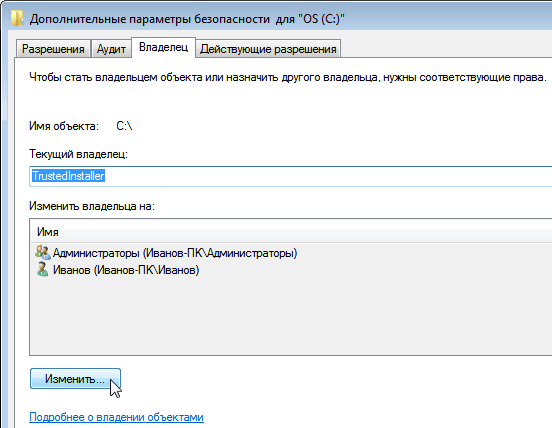Open the Подробнее о владении объектами link
This screenshot has height=428, width=552.
116,417
